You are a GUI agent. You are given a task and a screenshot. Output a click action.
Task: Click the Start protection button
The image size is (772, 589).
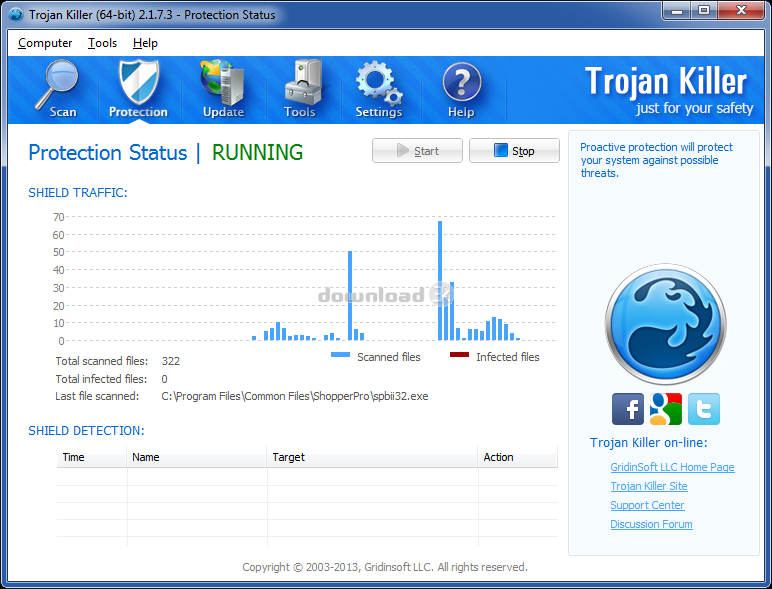pyautogui.click(x=418, y=151)
